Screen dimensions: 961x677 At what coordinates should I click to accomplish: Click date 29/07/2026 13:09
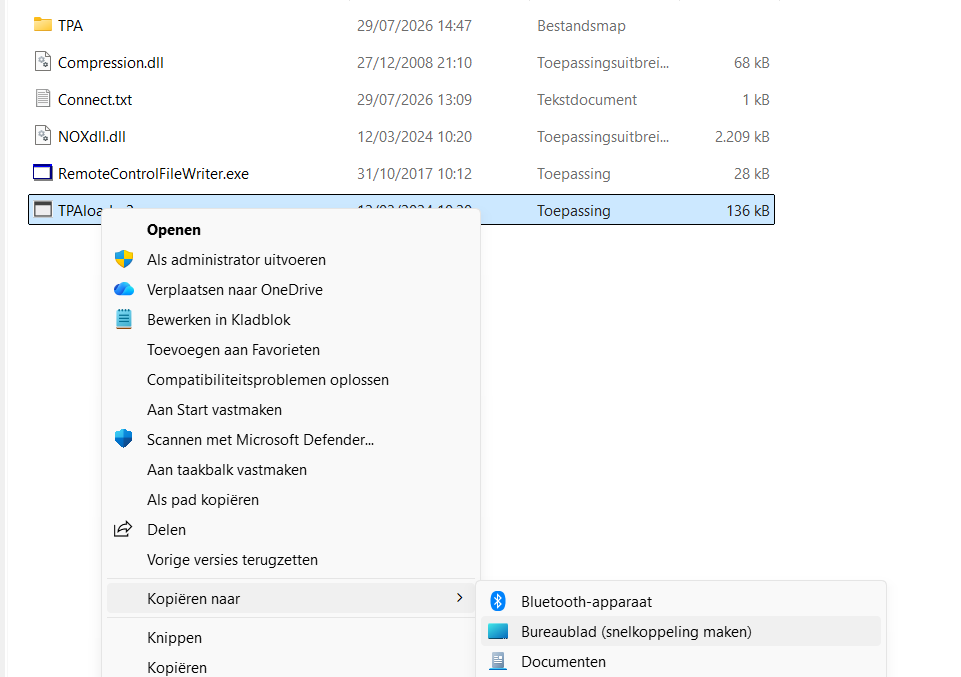pos(414,99)
